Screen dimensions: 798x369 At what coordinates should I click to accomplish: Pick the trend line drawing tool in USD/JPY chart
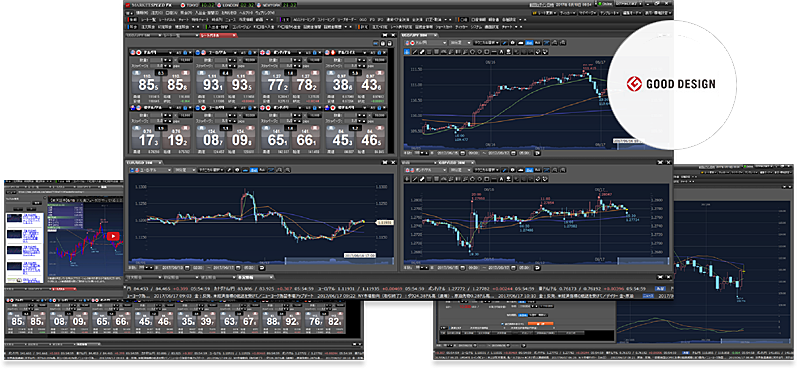[415, 52]
